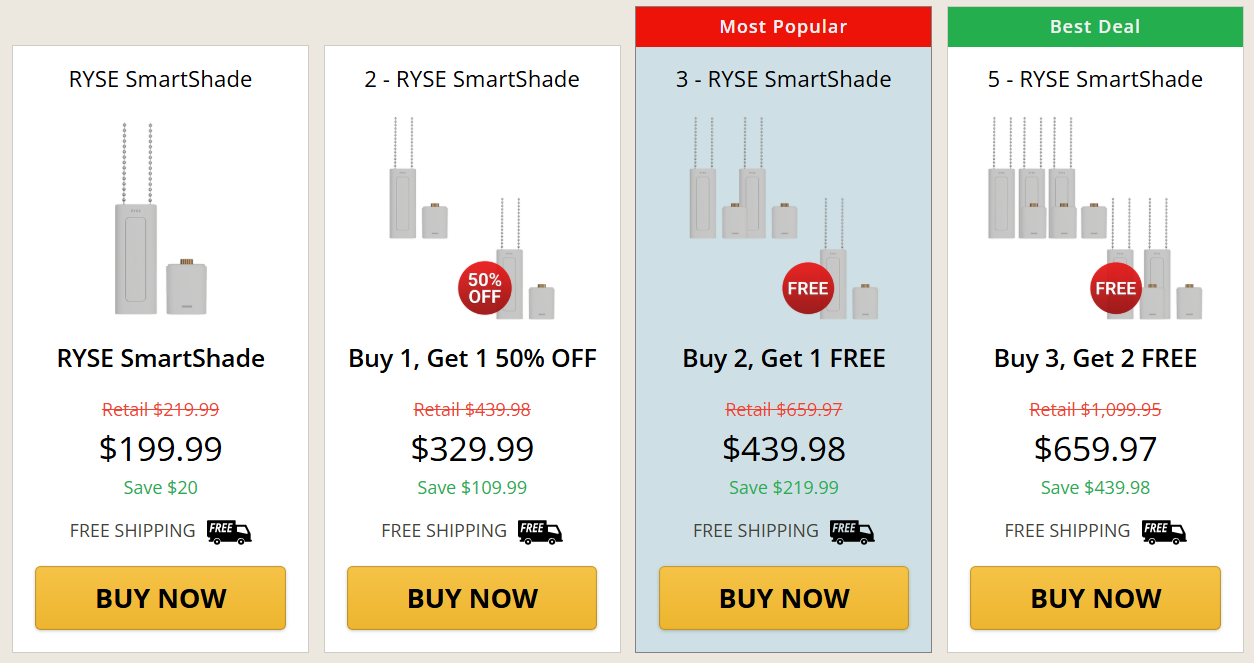
Task: Click the RYSE SmartShade title link
Action: pos(160,79)
